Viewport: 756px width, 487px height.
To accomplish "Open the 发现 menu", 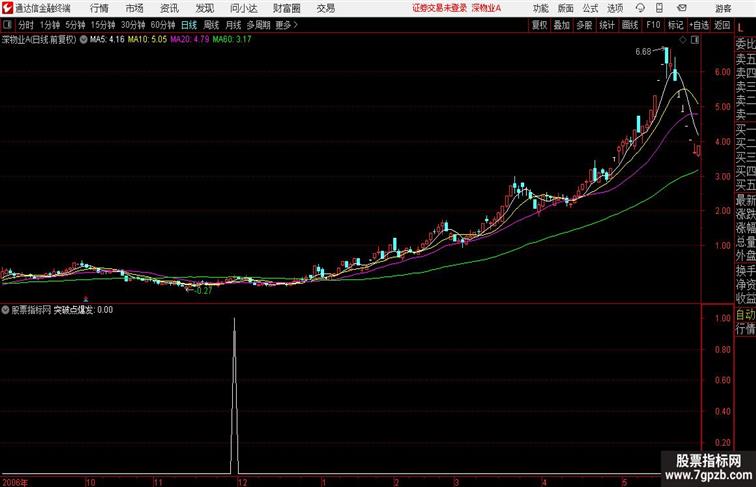I will click(204, 8).
